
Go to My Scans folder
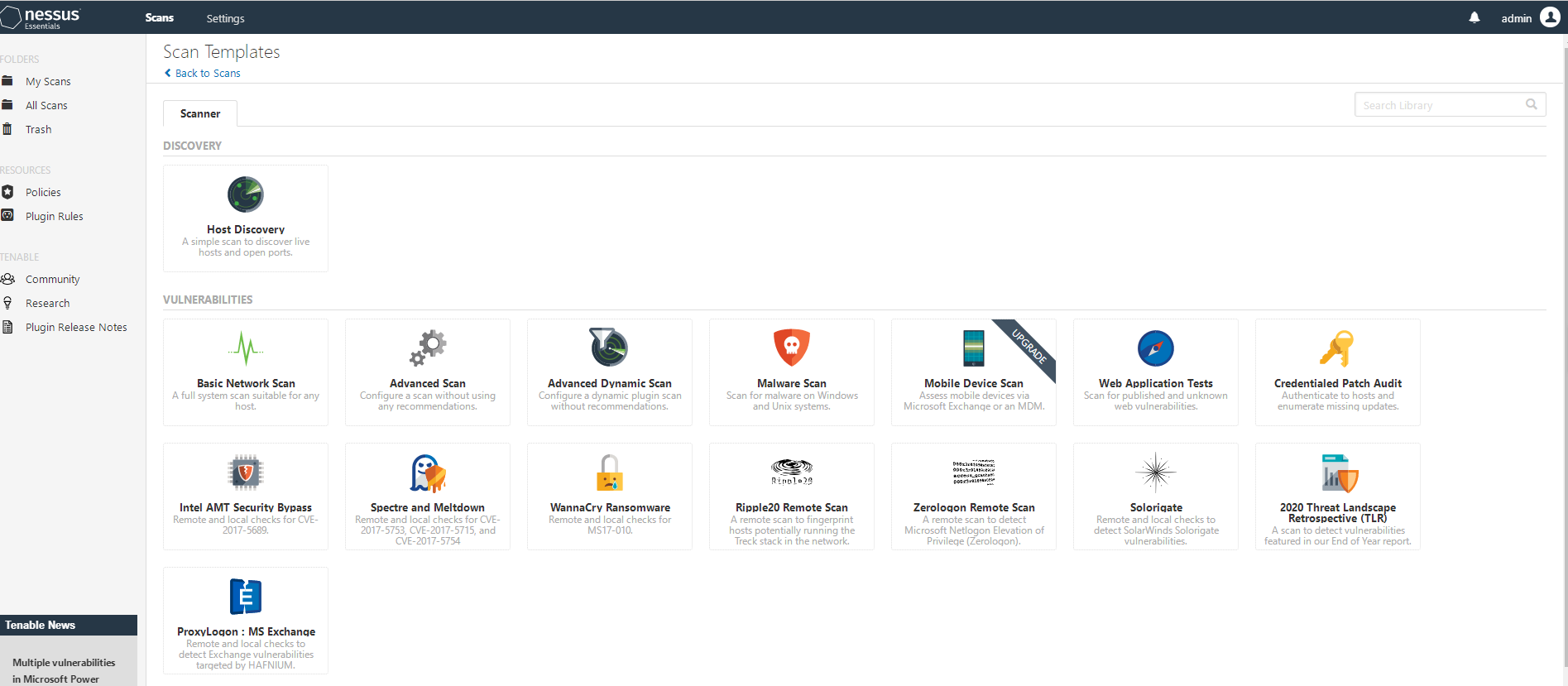48,81
